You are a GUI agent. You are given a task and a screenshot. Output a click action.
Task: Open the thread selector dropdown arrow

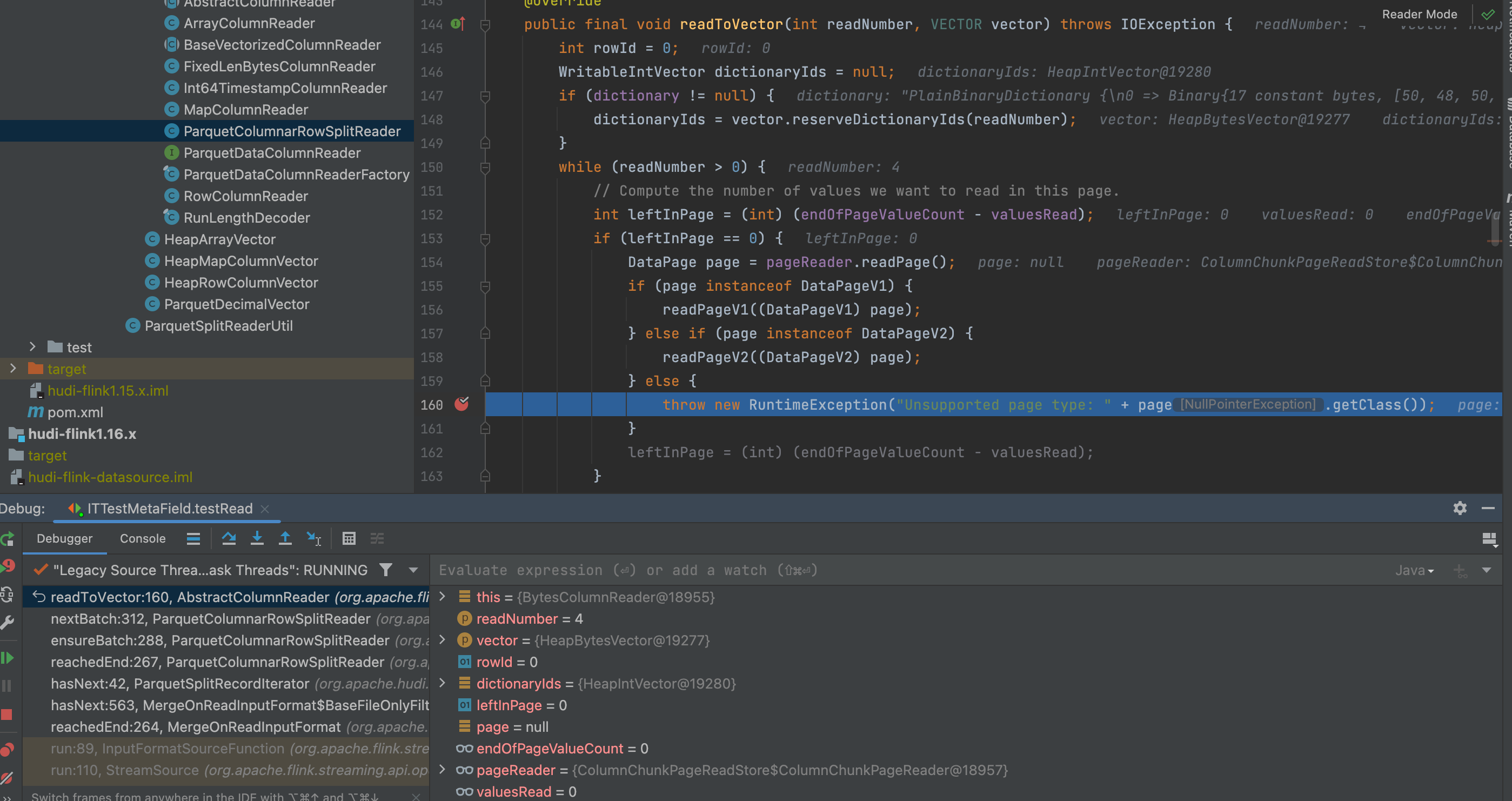pyautogui.click(x=413, y=570)
